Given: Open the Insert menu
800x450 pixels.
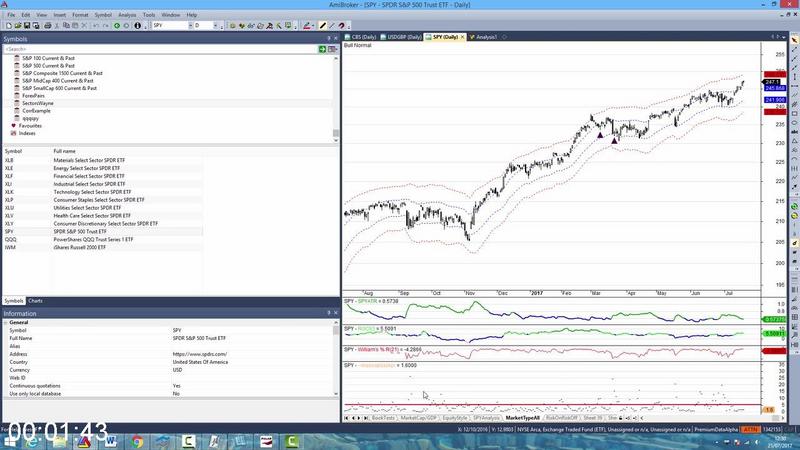Looking at the screenshot, I should 60,15.
